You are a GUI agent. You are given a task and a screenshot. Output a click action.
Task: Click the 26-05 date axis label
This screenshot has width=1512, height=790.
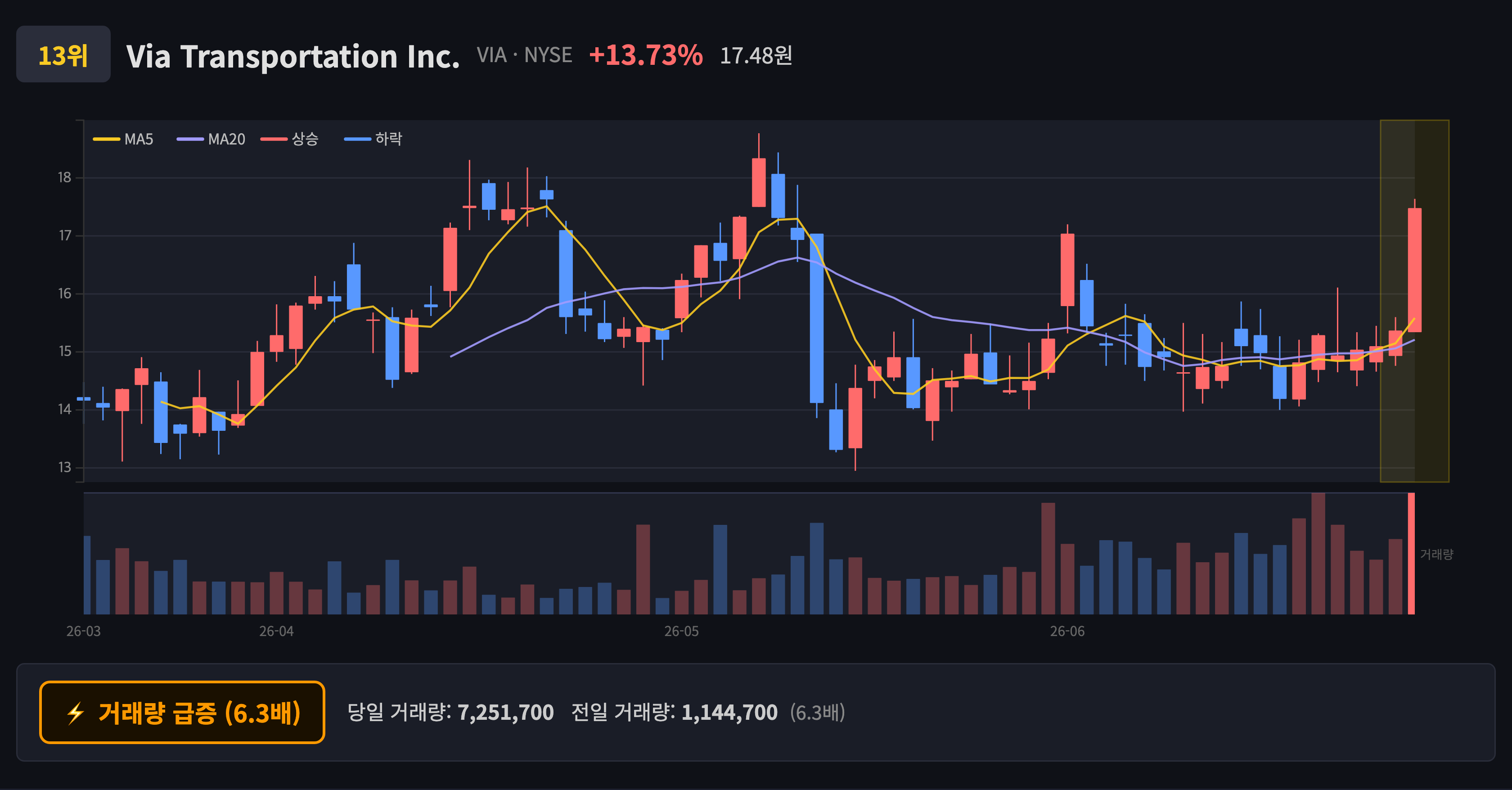coord(681,632)
